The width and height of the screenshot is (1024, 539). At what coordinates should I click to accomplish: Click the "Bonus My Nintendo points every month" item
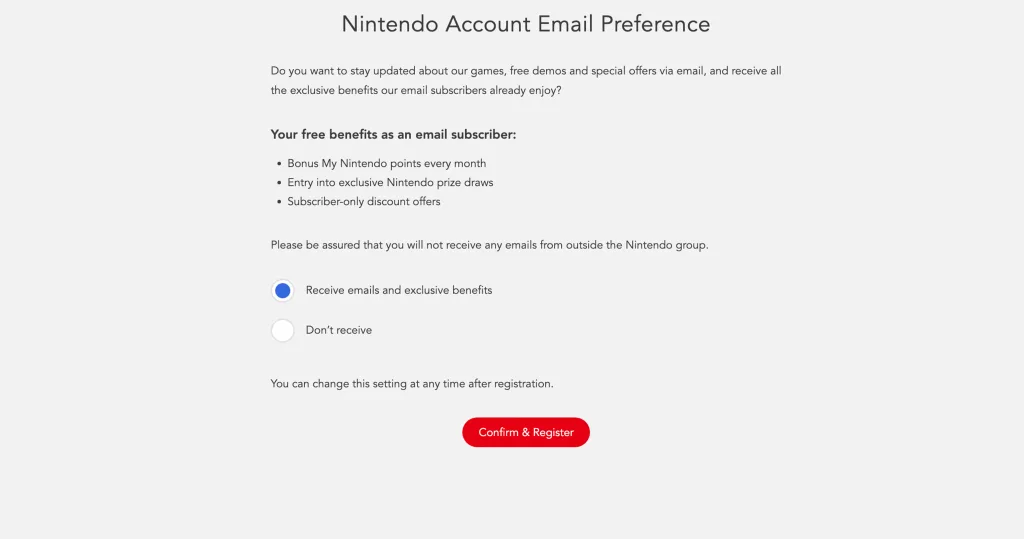387,163
